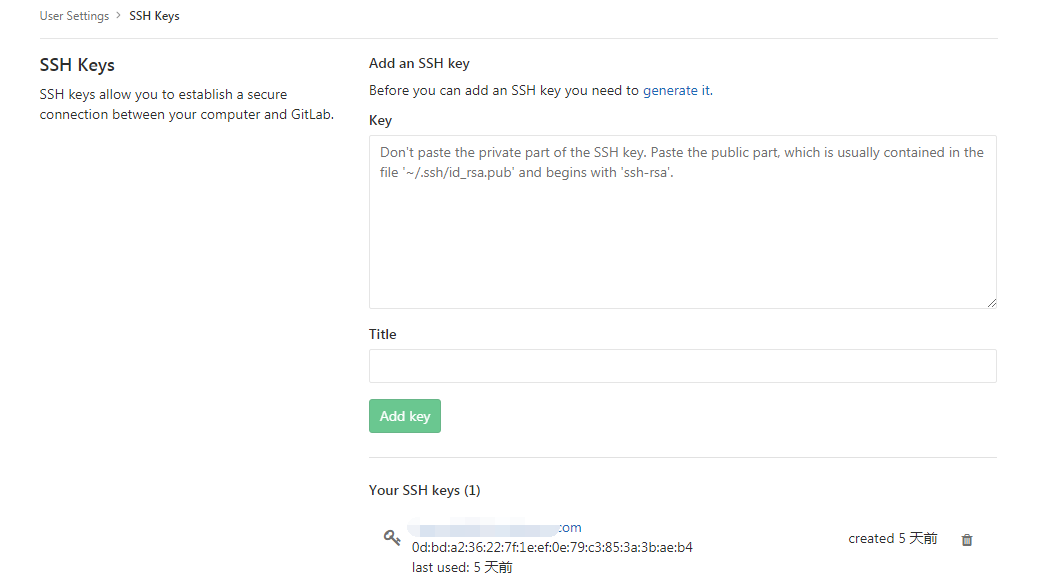Viewport: 1050px width, 581px height.
Task: Select the SSH Keys breadcrumb item
Action: (154, 15)
